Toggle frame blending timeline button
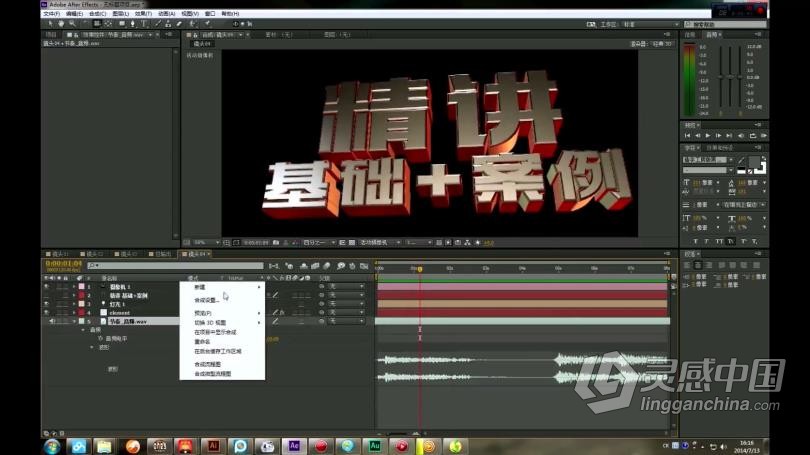The image size is (810, 455). (x=315, y=266)
